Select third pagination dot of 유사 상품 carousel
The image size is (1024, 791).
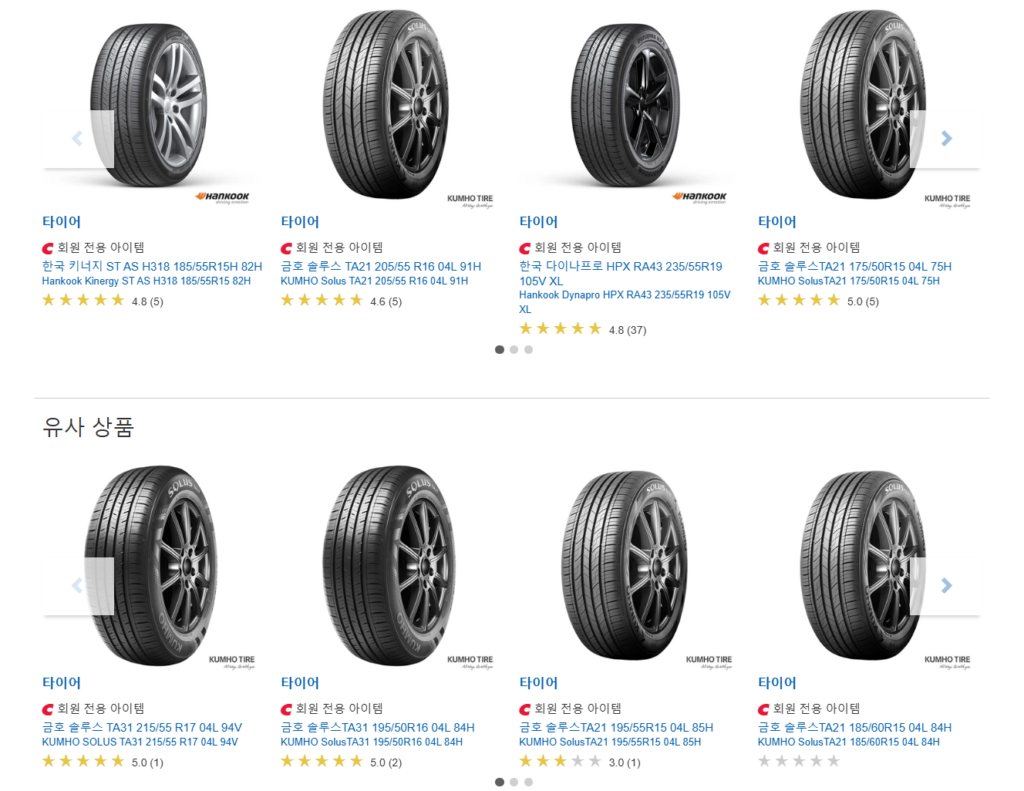click(528, 782)
